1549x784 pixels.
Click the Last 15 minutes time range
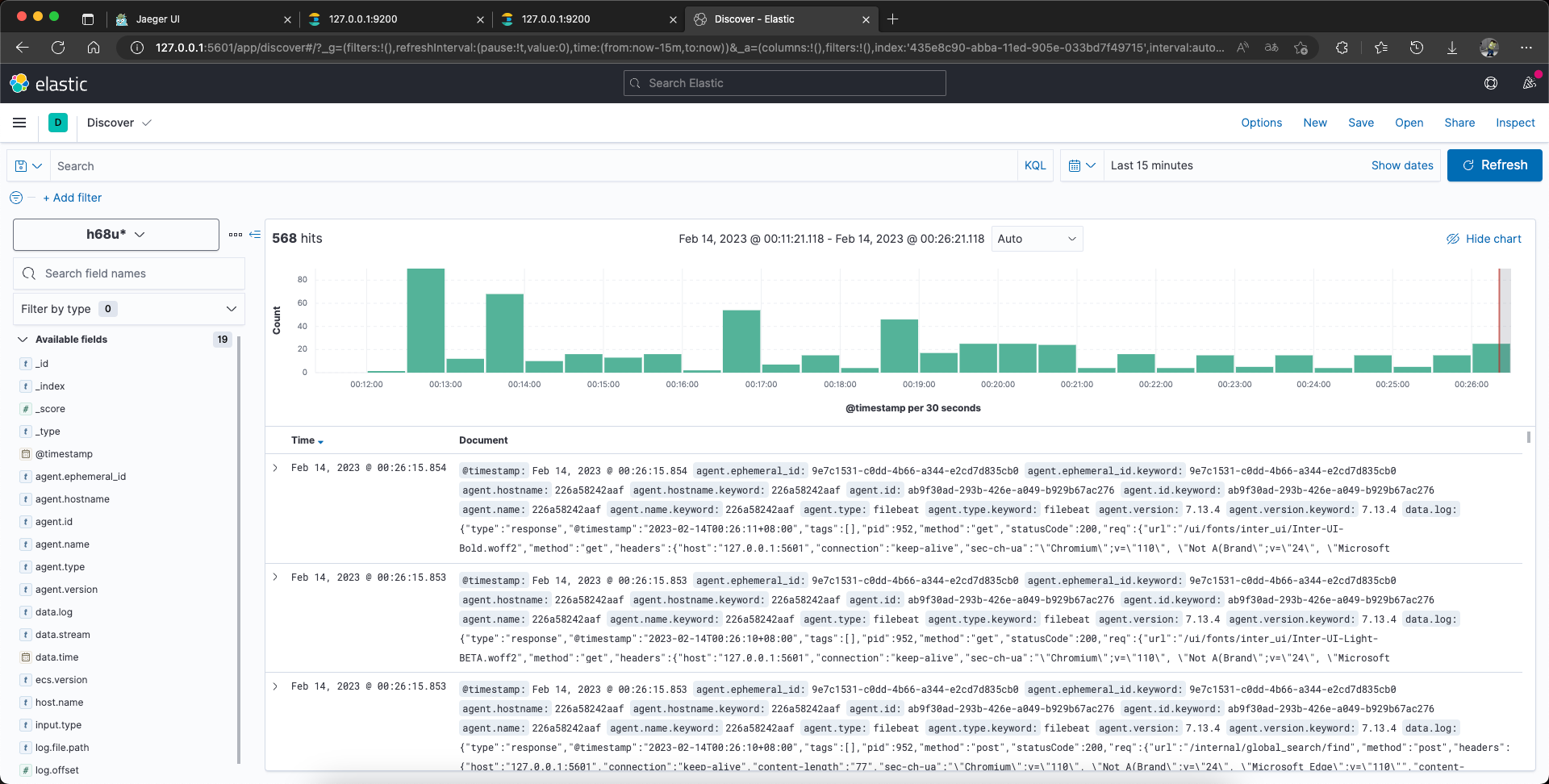coord(1151,165)
